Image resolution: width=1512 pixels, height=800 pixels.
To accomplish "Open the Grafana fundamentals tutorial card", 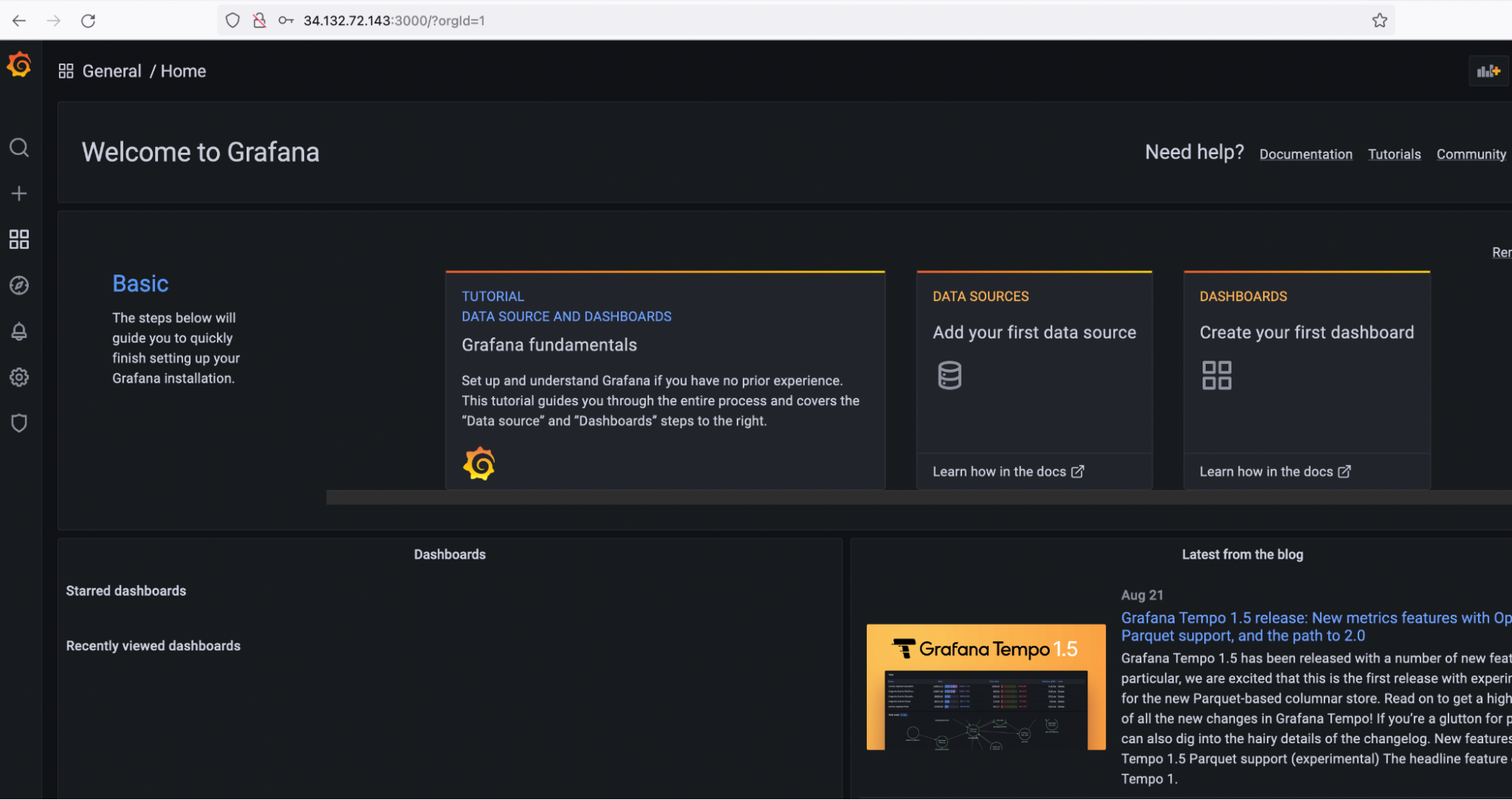I will click(x=665, y=380).
